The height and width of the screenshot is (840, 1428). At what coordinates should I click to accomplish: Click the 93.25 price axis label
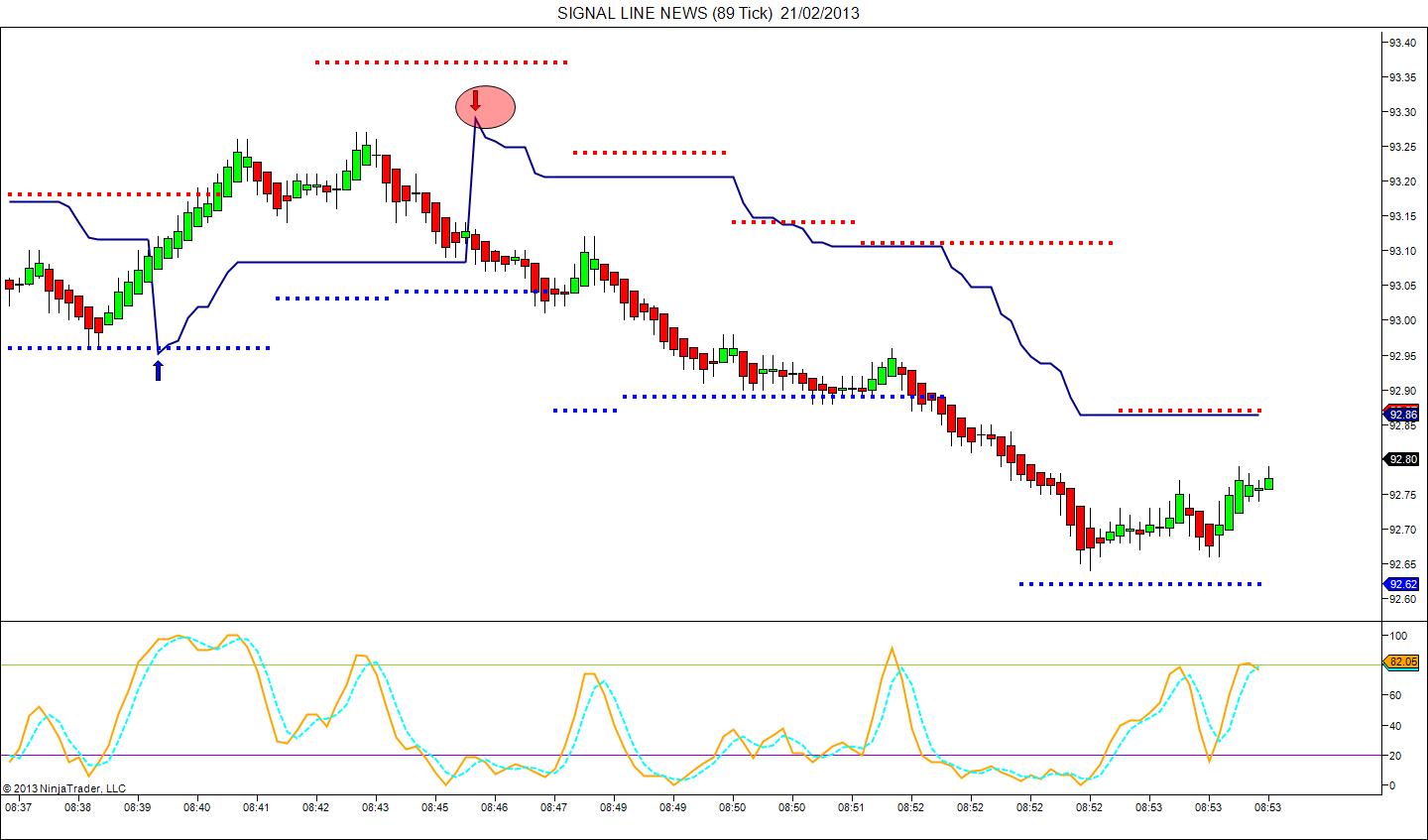click(x=1402, y=147)
